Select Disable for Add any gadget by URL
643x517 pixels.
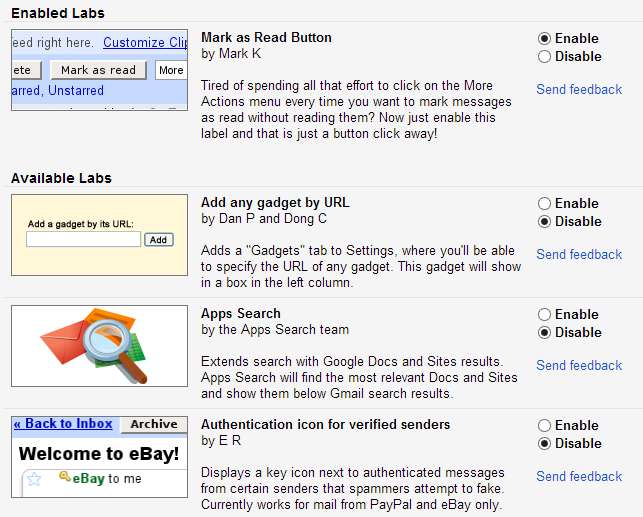(x=545, y=222)
